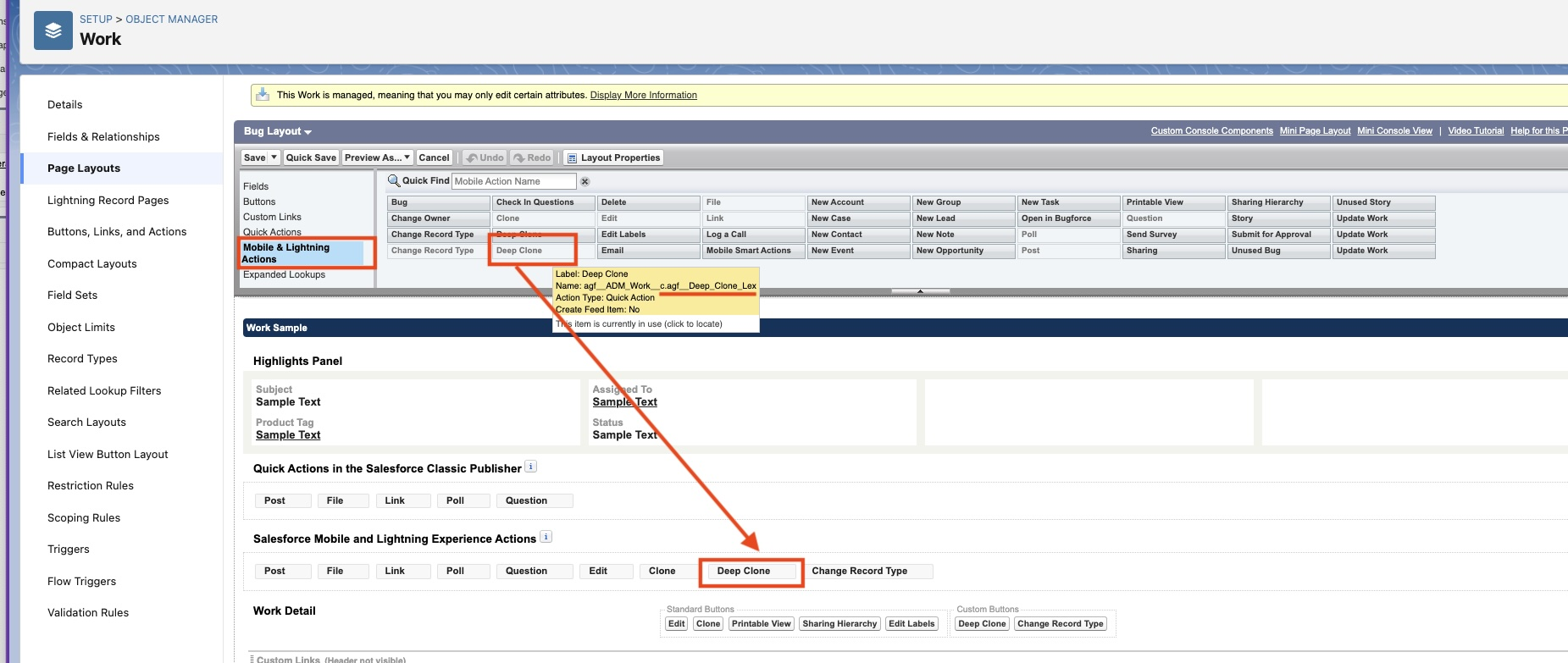
Task: Open Search Layouts in sidebar
Action: click(86, 423)
